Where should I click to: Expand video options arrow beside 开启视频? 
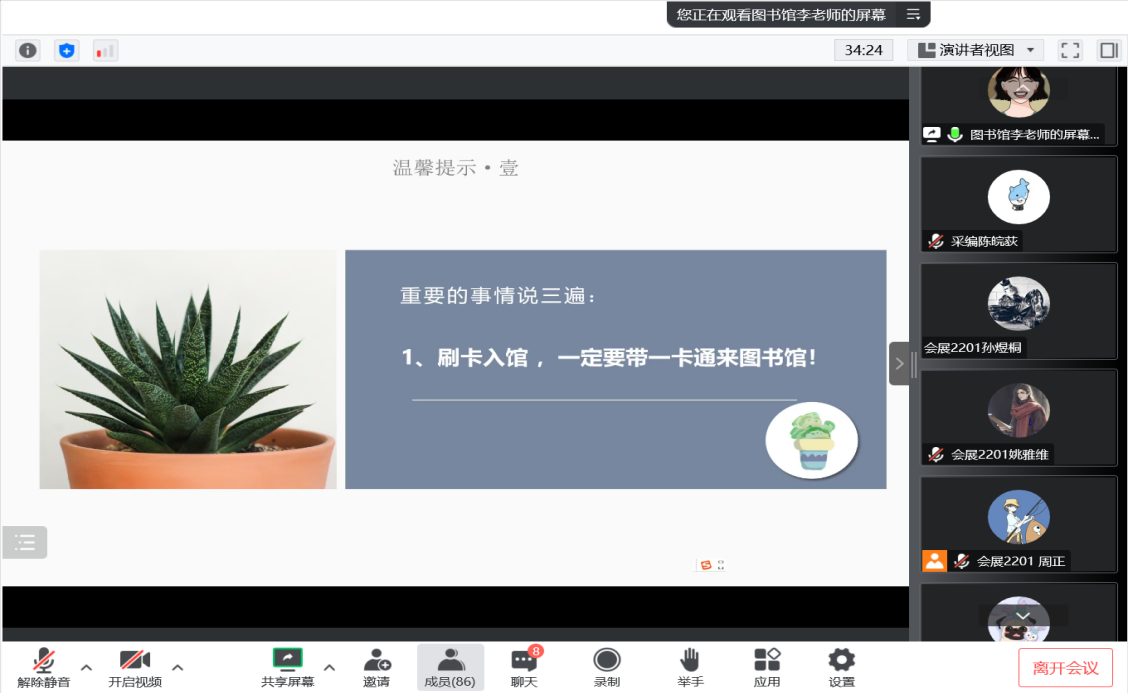click(x=178, y=667)
